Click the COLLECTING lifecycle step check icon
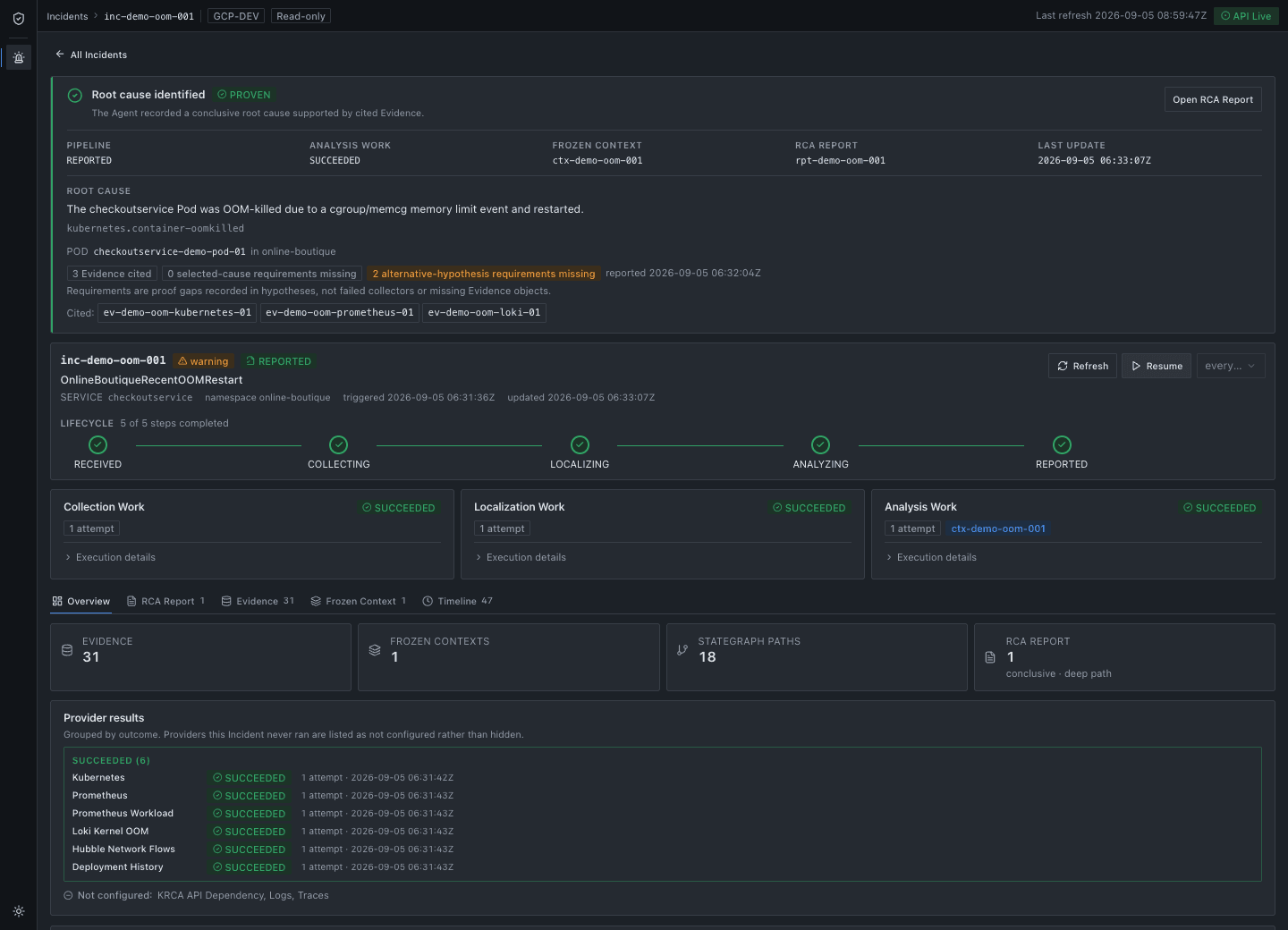The image size is (1288, 930). click(339, 444)
